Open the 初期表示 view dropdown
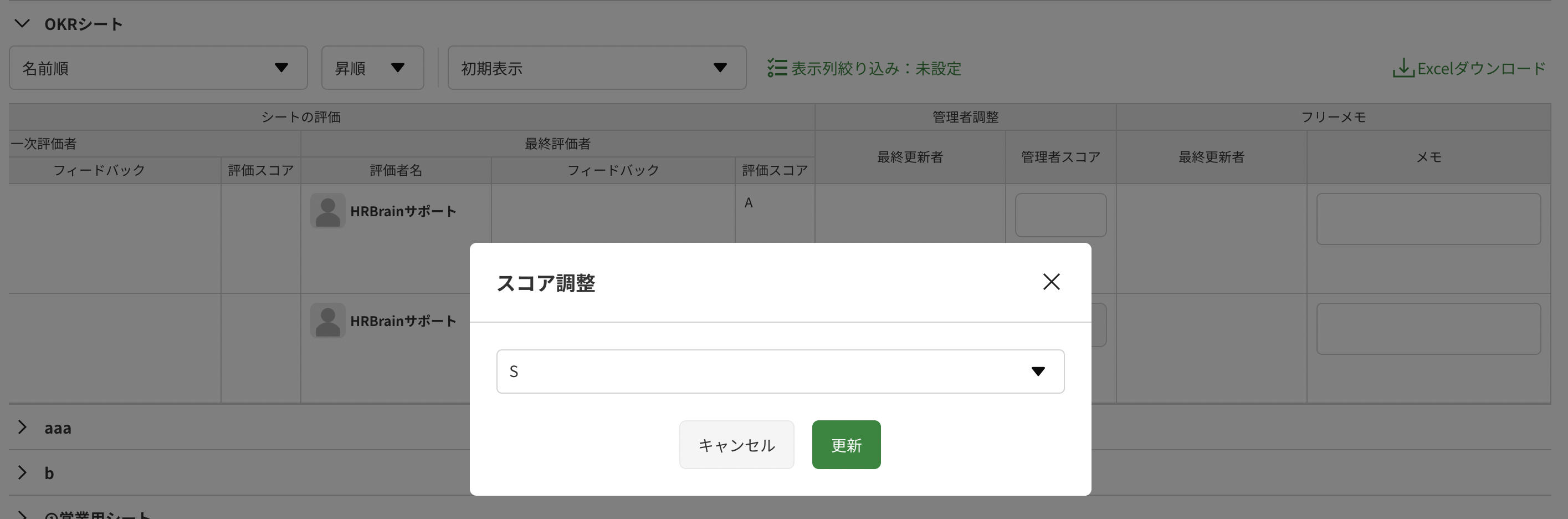The height and width of the screenshot is (519, 1568). (597, 68)
